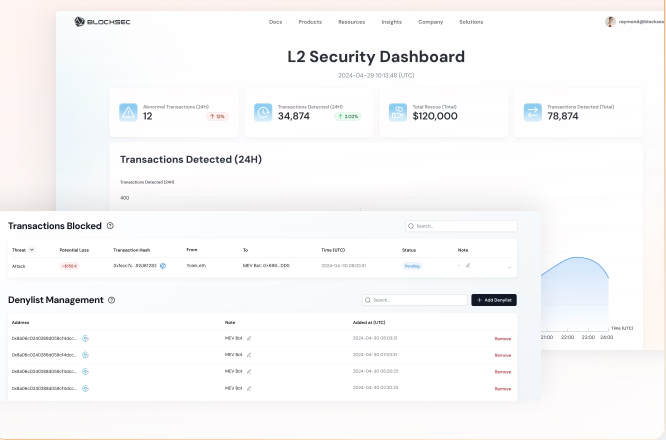The height and width of the screenshot is (440, 666).
Task: Edit MEV Bot note added 00:03:31
Action: coord(249,338)
